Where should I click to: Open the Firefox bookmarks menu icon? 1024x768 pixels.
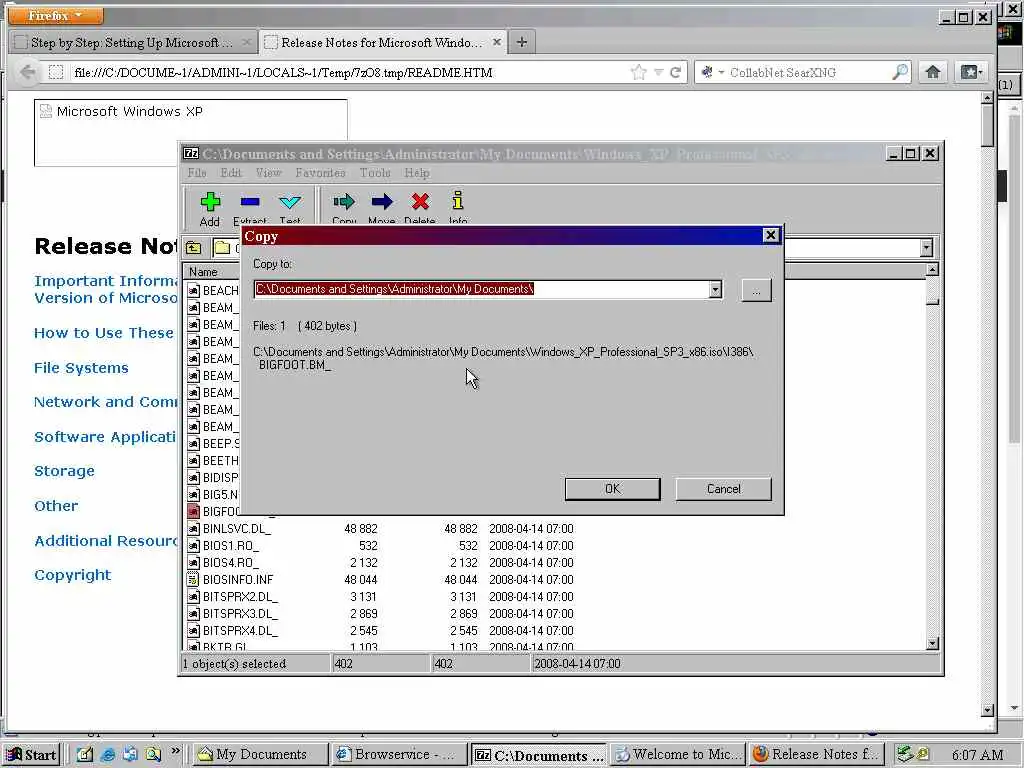pos(970,72)
